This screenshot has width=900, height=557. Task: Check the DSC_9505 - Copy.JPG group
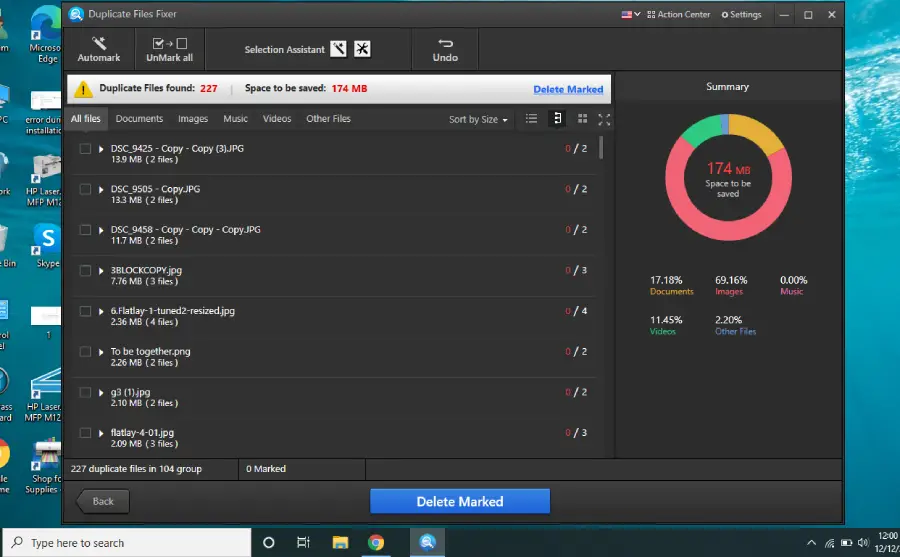tap(85, 189)
